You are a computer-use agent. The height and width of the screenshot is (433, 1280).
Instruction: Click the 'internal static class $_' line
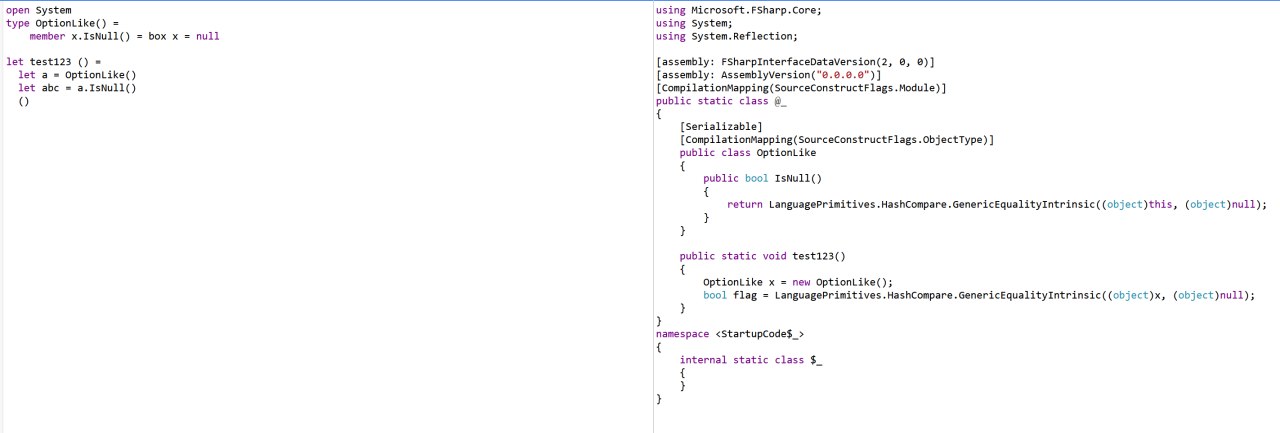pos(751,360)
